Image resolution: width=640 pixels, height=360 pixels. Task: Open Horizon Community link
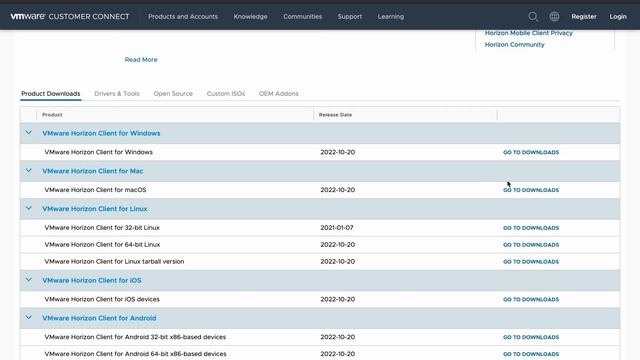pyautogui.click(x=514, y=44)
